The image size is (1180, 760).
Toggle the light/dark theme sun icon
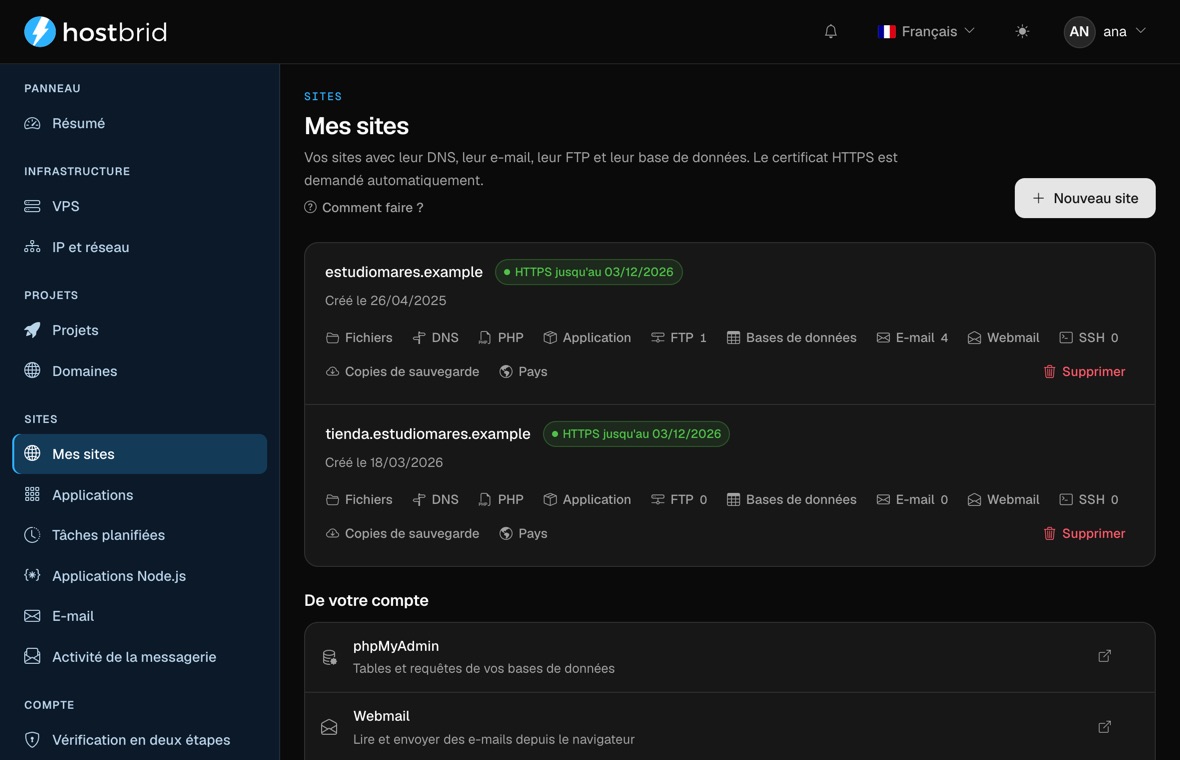click(x=1022, y=32)
